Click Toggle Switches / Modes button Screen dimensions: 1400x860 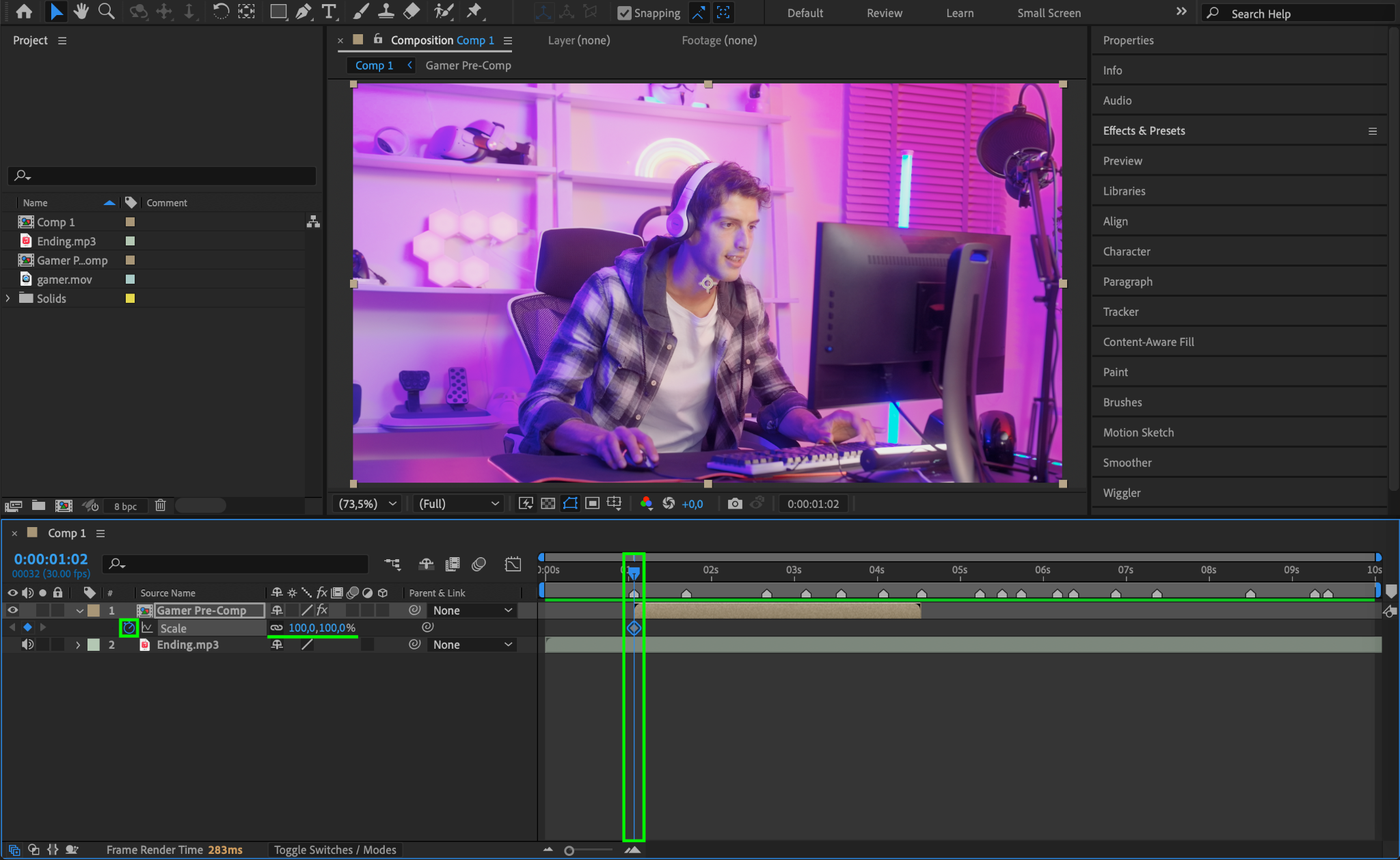pyautogui.click(x=335, y=850)
